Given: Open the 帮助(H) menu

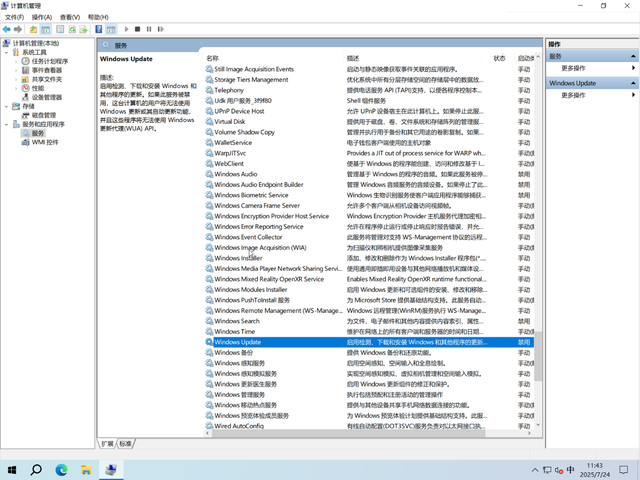Looking at the screenshot, I should tap(98, 17).
